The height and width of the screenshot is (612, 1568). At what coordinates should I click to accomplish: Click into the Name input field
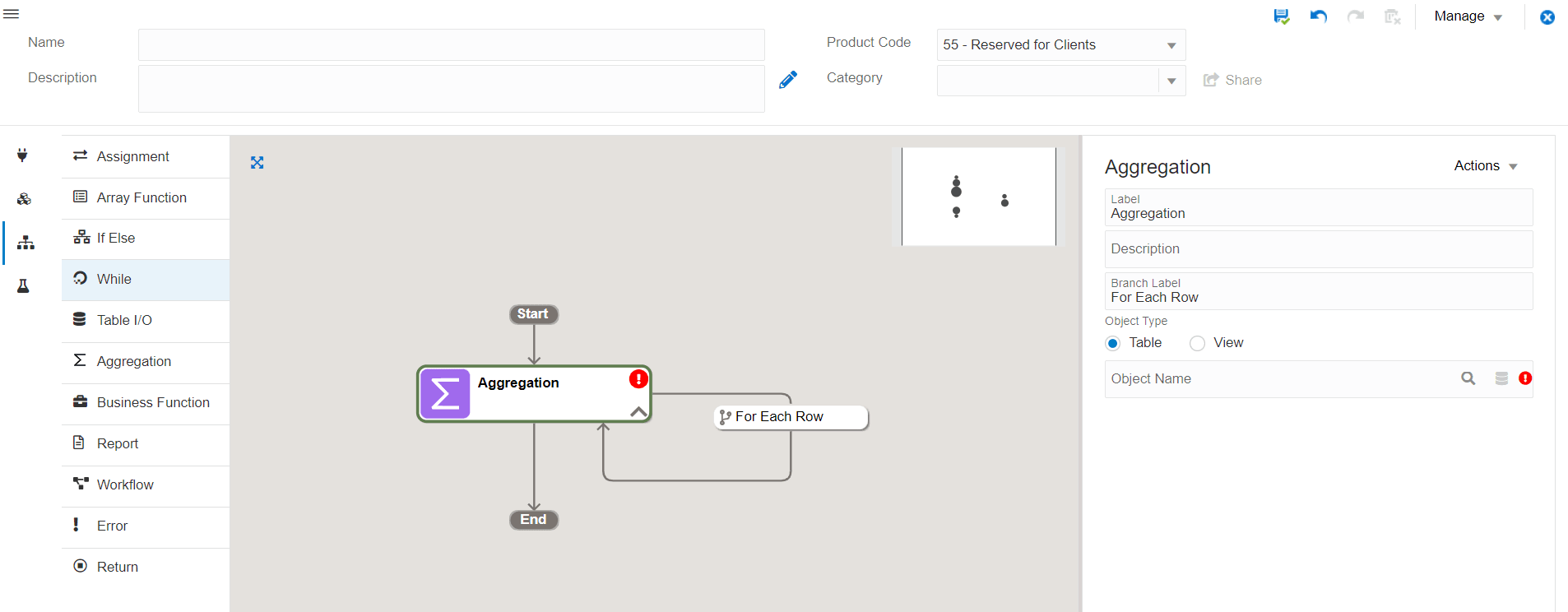pos(451,44)
